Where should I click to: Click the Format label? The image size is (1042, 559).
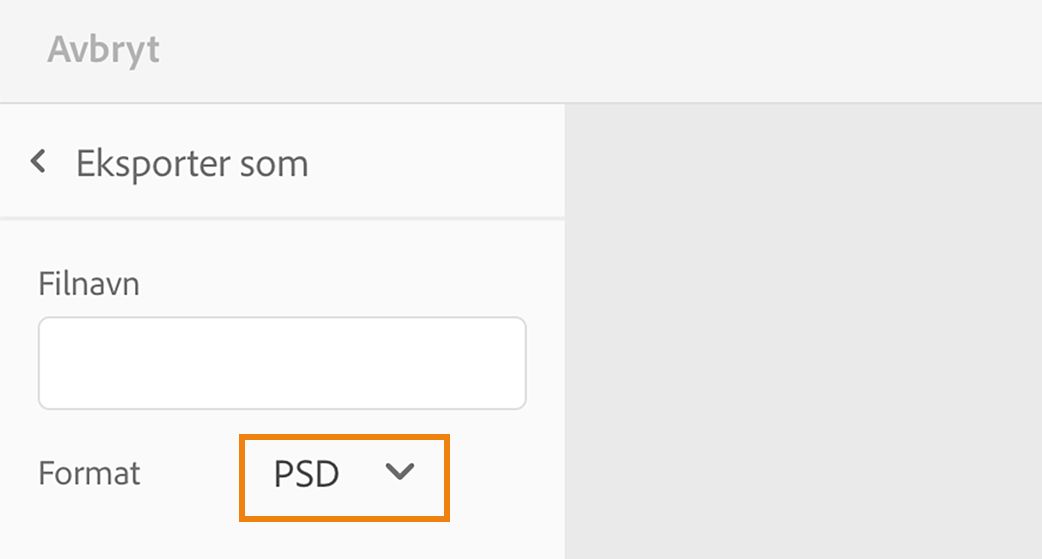tap(89, 473)
